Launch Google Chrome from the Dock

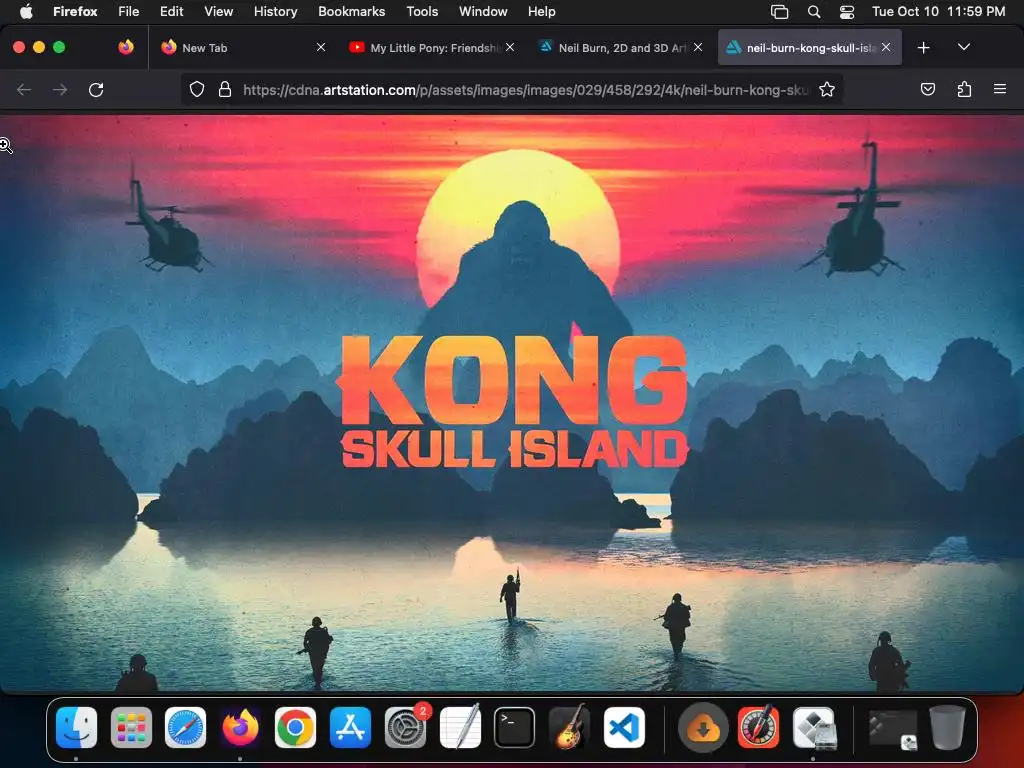click(295, 727)
